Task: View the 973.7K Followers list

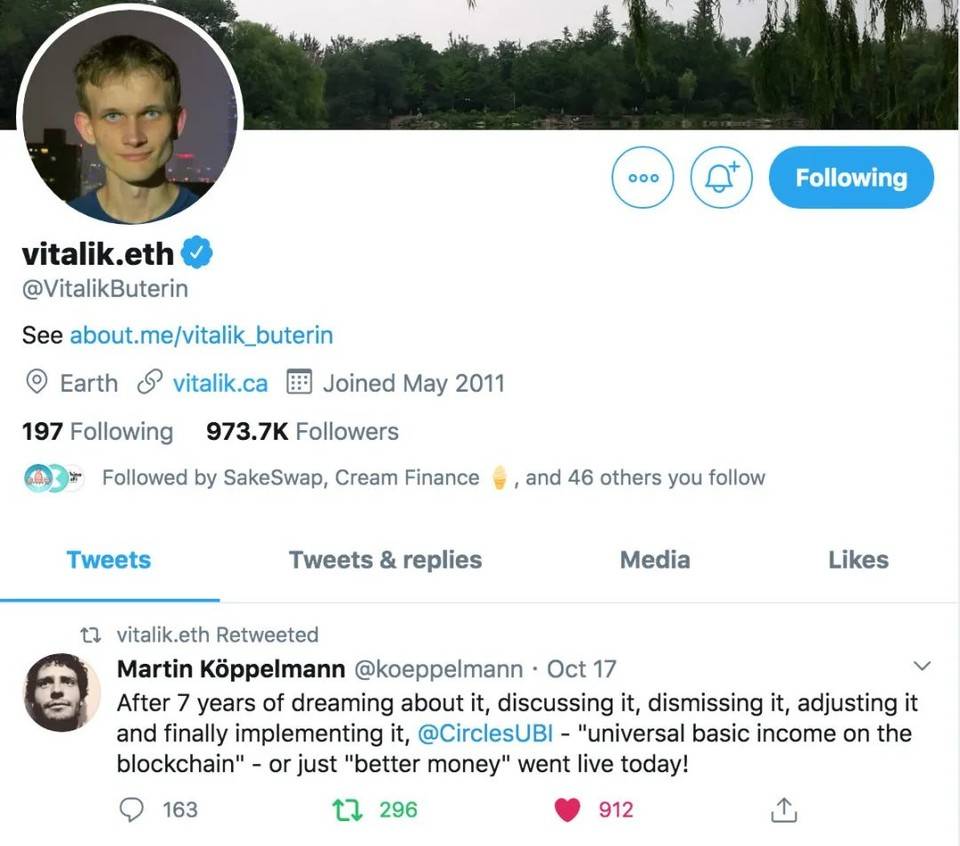Action: click(x=302, y=432)
